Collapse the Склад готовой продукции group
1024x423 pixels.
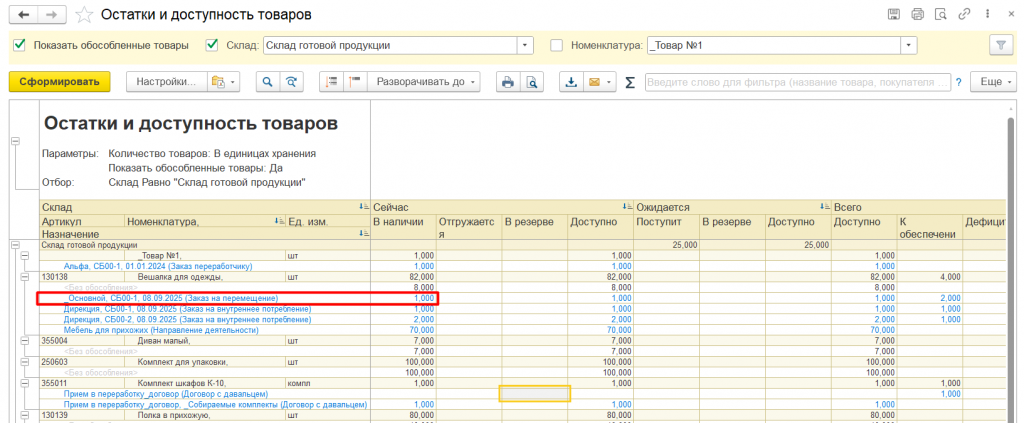pyautogui.click(x=16, y=245)
